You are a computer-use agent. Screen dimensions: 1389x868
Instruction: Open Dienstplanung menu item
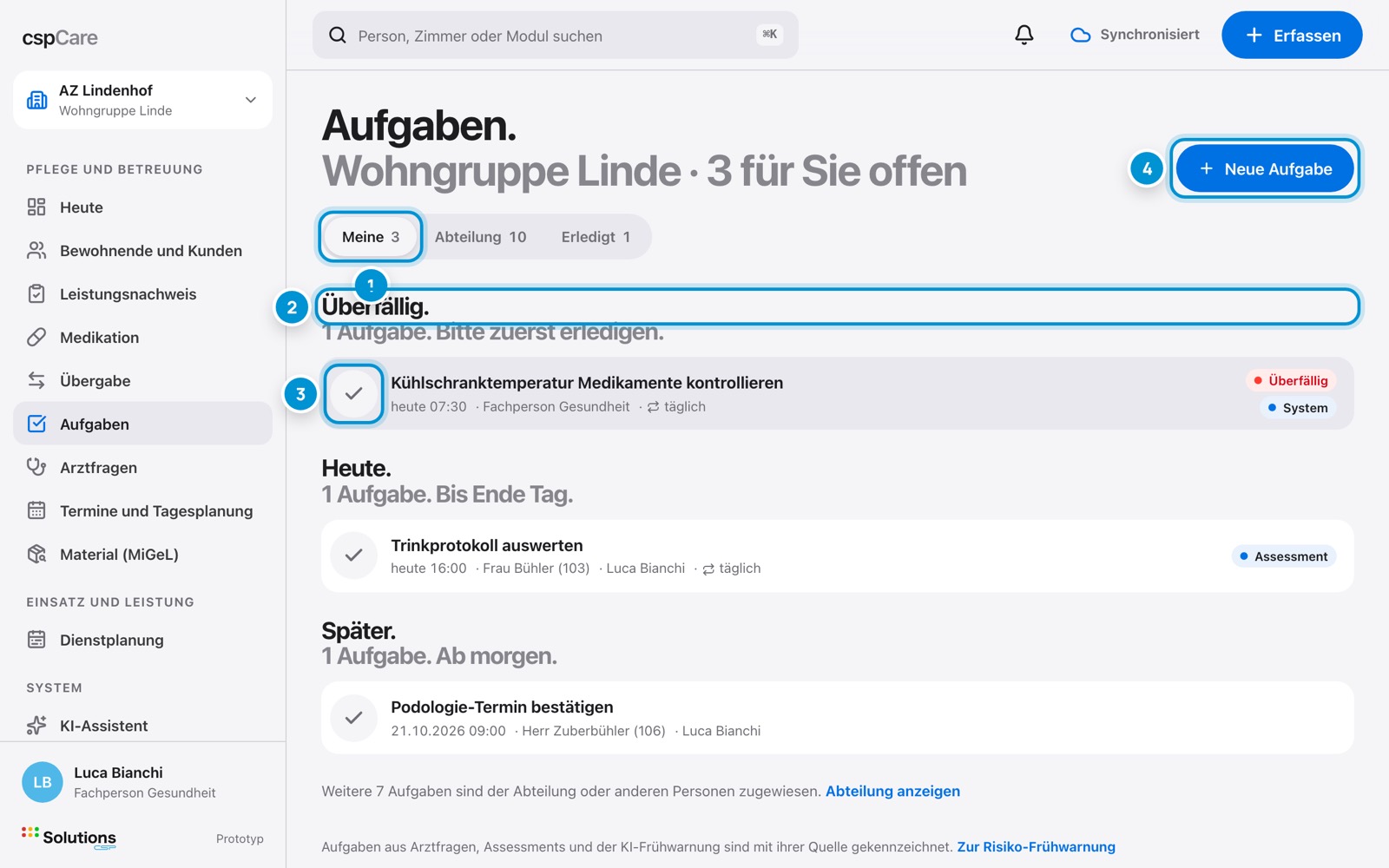tap(142, 640)
